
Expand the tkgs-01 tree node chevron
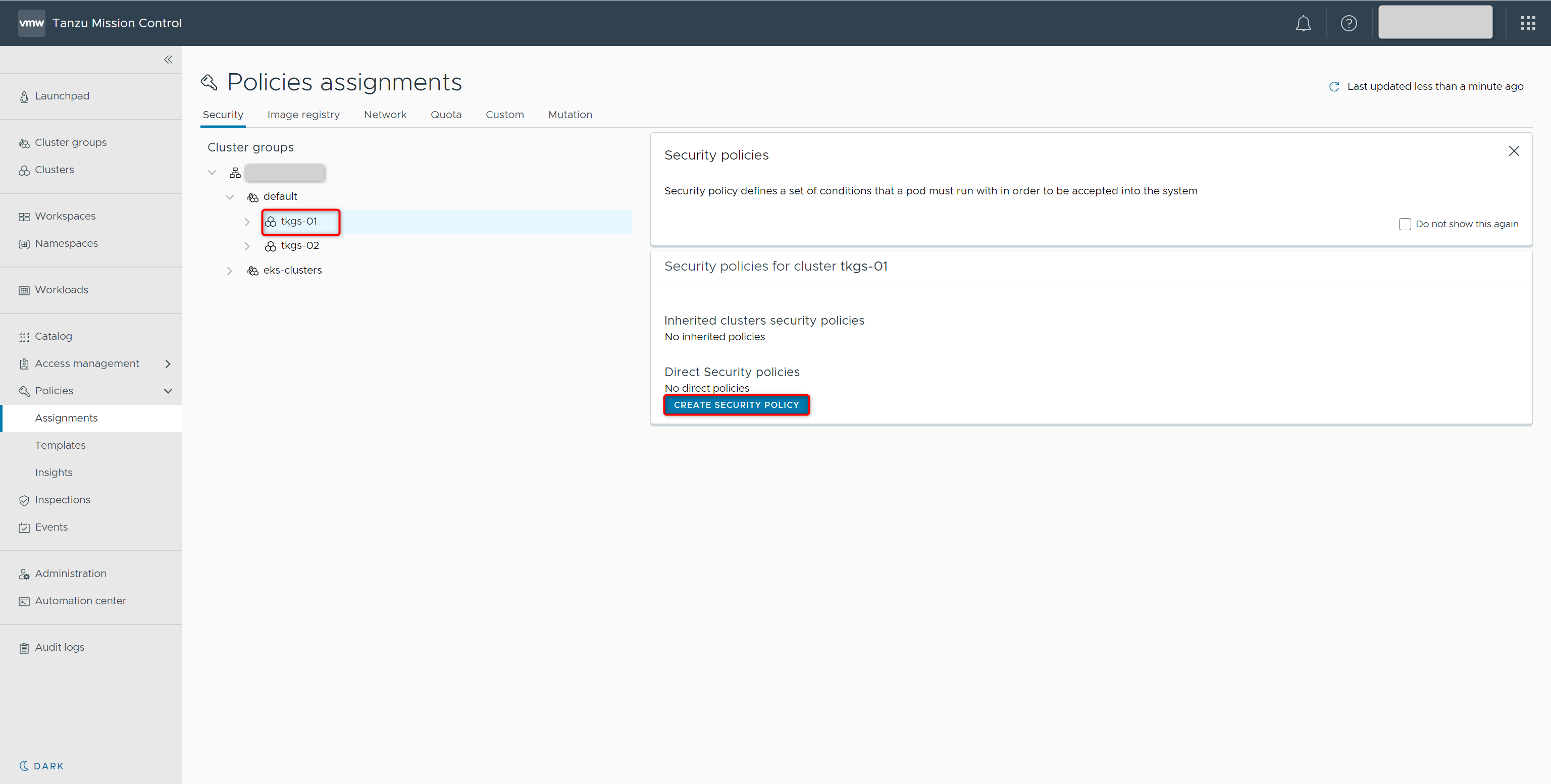[x=247, y=222]
